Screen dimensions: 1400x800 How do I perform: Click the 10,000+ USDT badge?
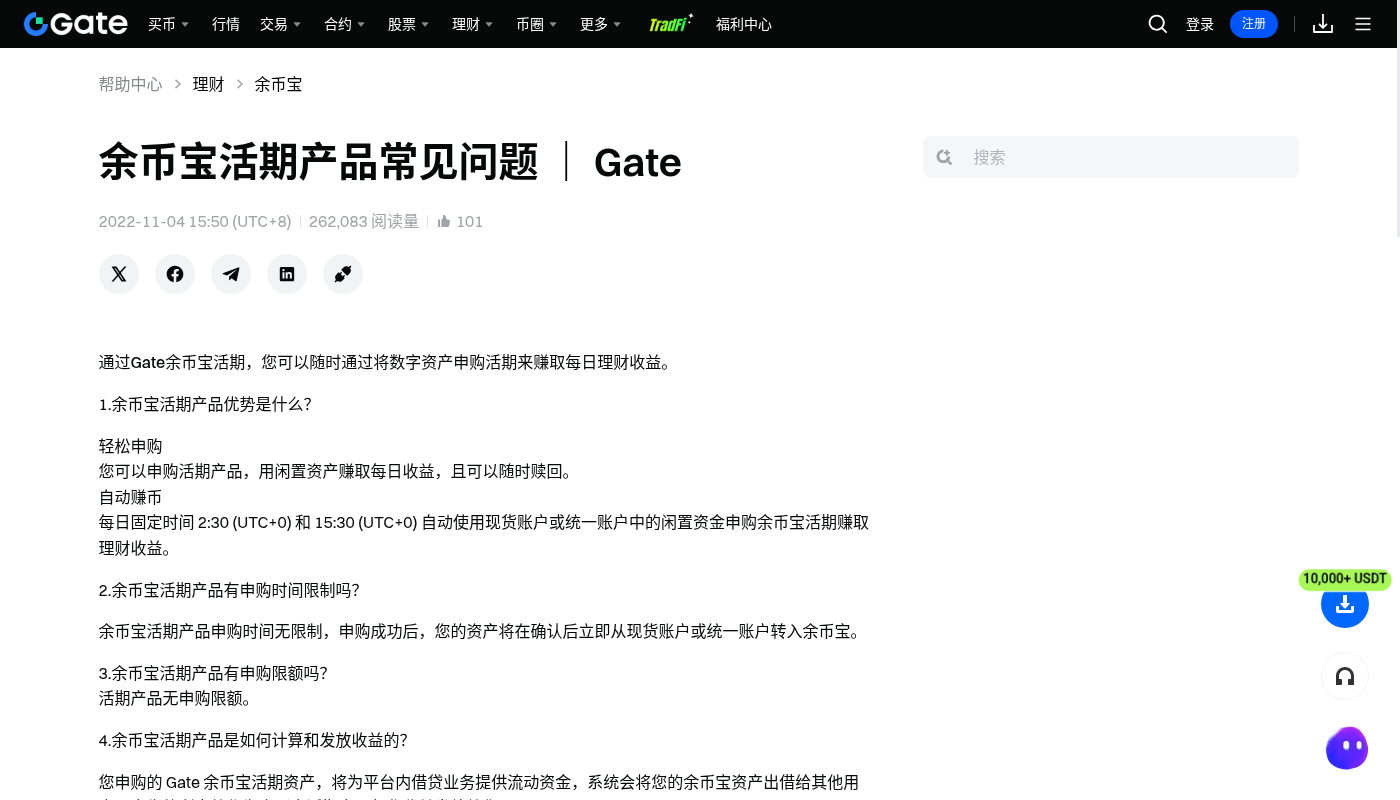pyautogui.click(x=1345, y=579)
